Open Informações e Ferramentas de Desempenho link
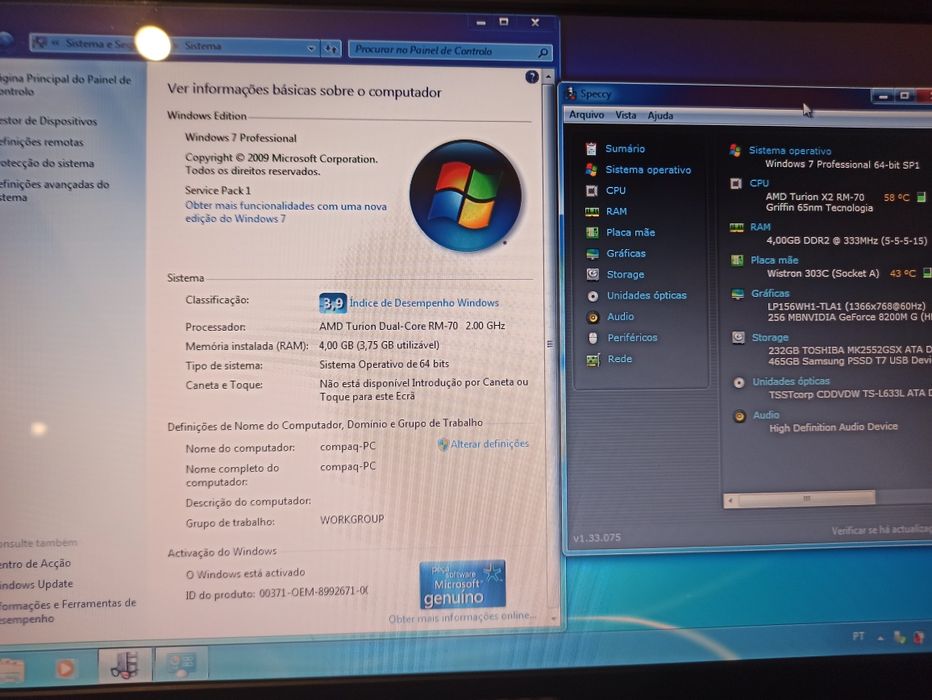This screenshot has width=932, height=700. coord(67,611)
